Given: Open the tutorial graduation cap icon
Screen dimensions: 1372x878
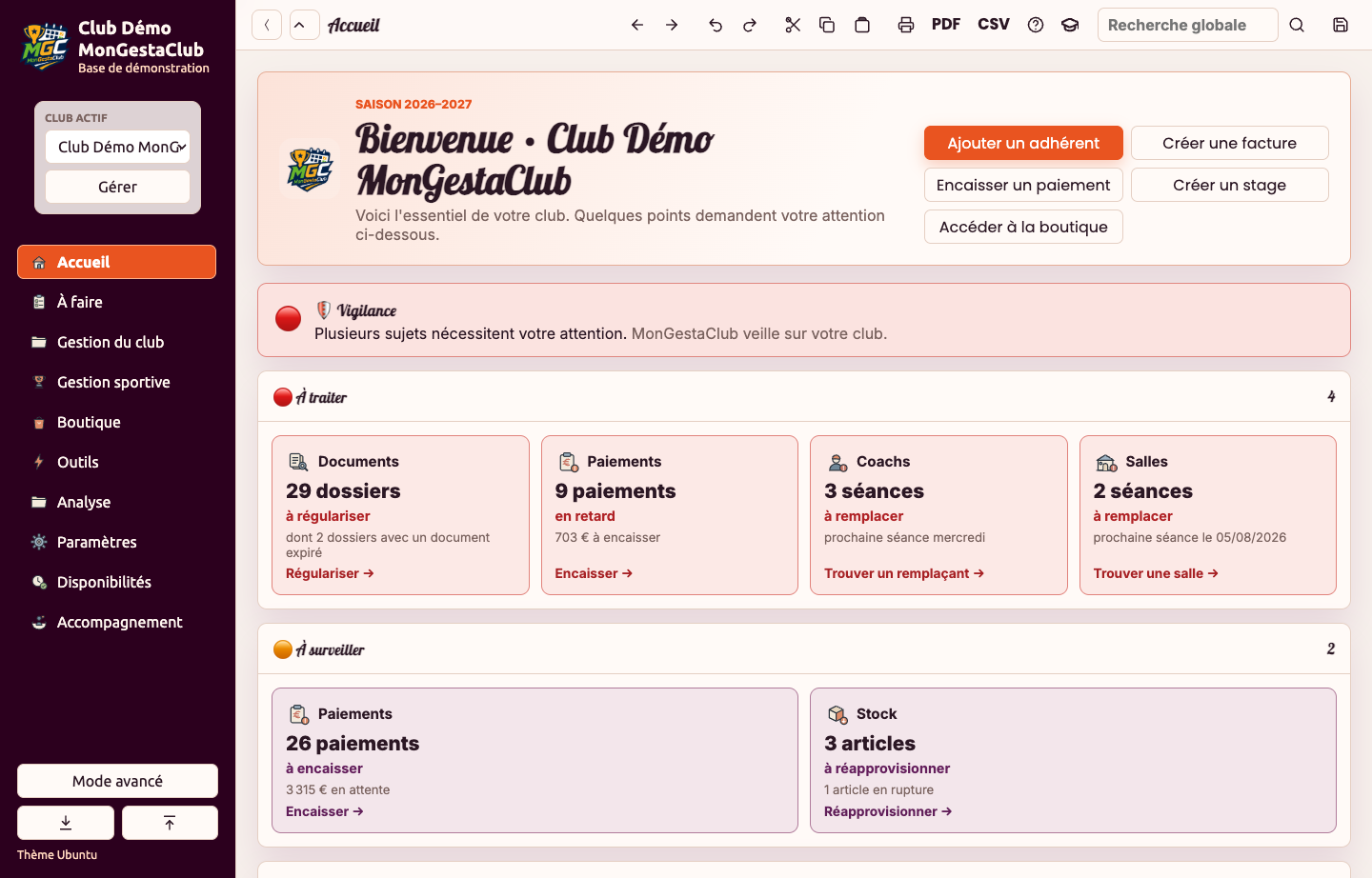Looking at the screenshot, I should [1070, 25].
